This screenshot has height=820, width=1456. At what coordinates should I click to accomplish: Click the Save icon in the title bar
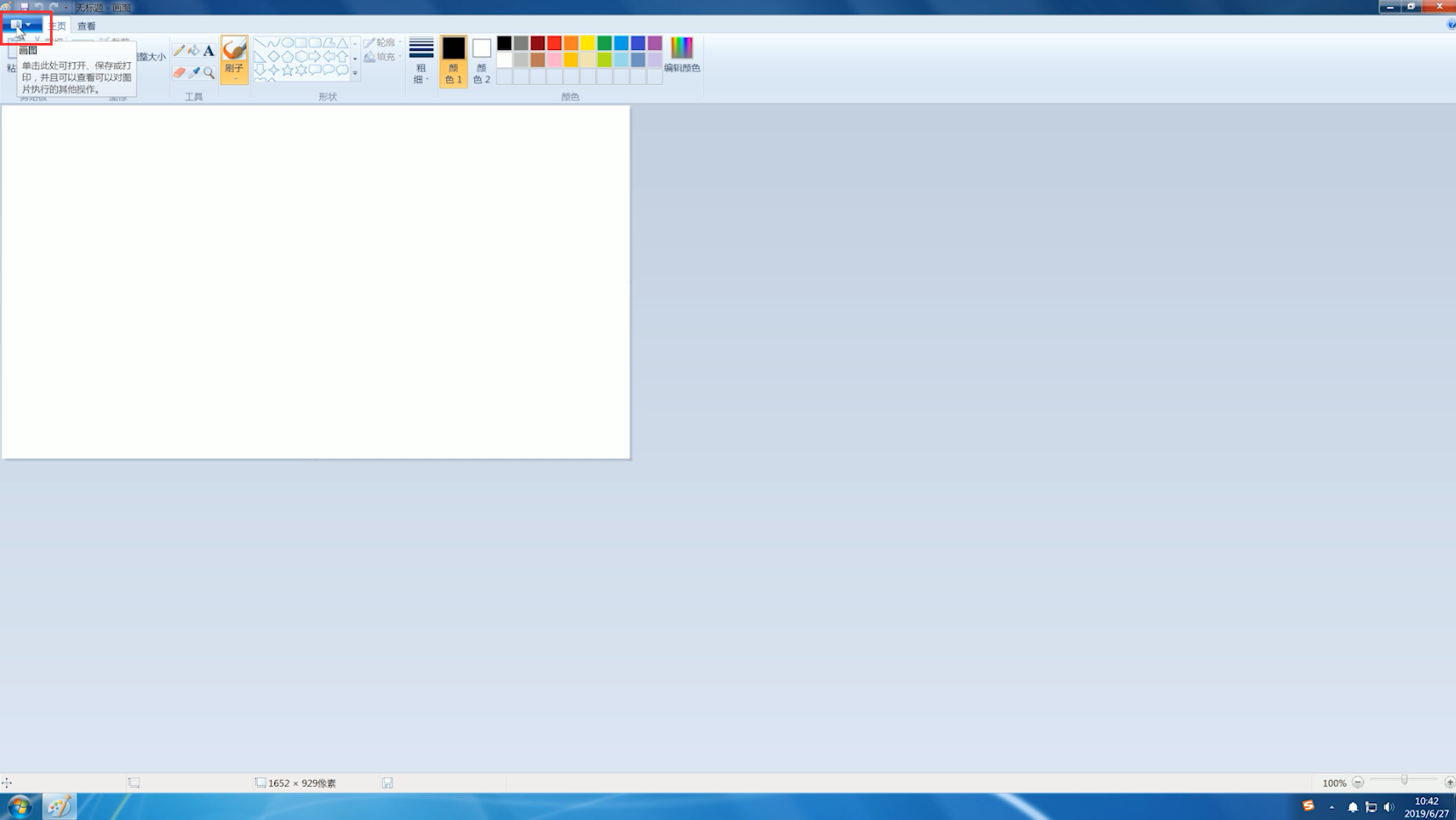25,7
